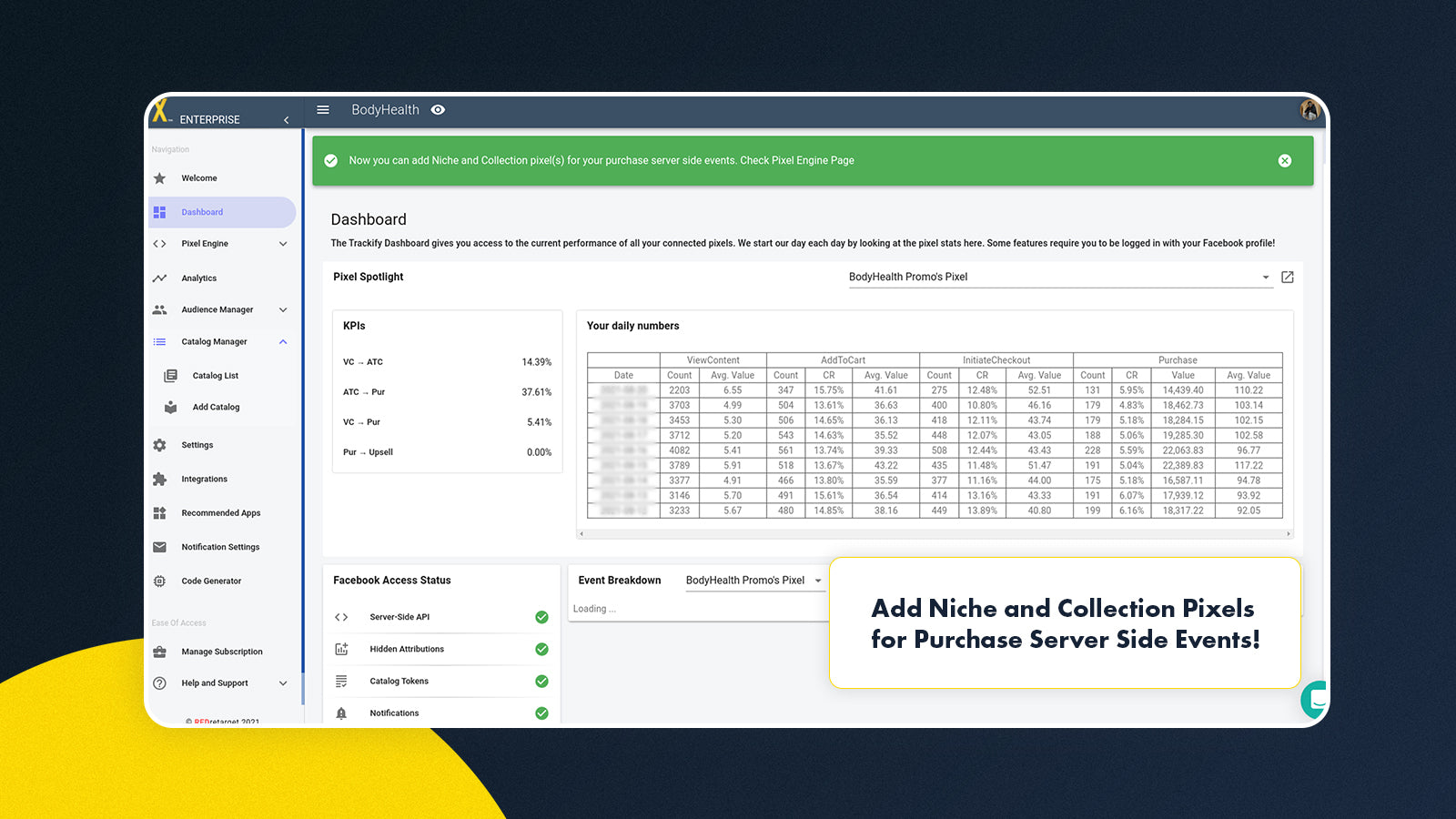Toggle the eye icon beside BodyHealth
The width and height of the screenshot is (1456, 819).
click(x=438, y=110)
